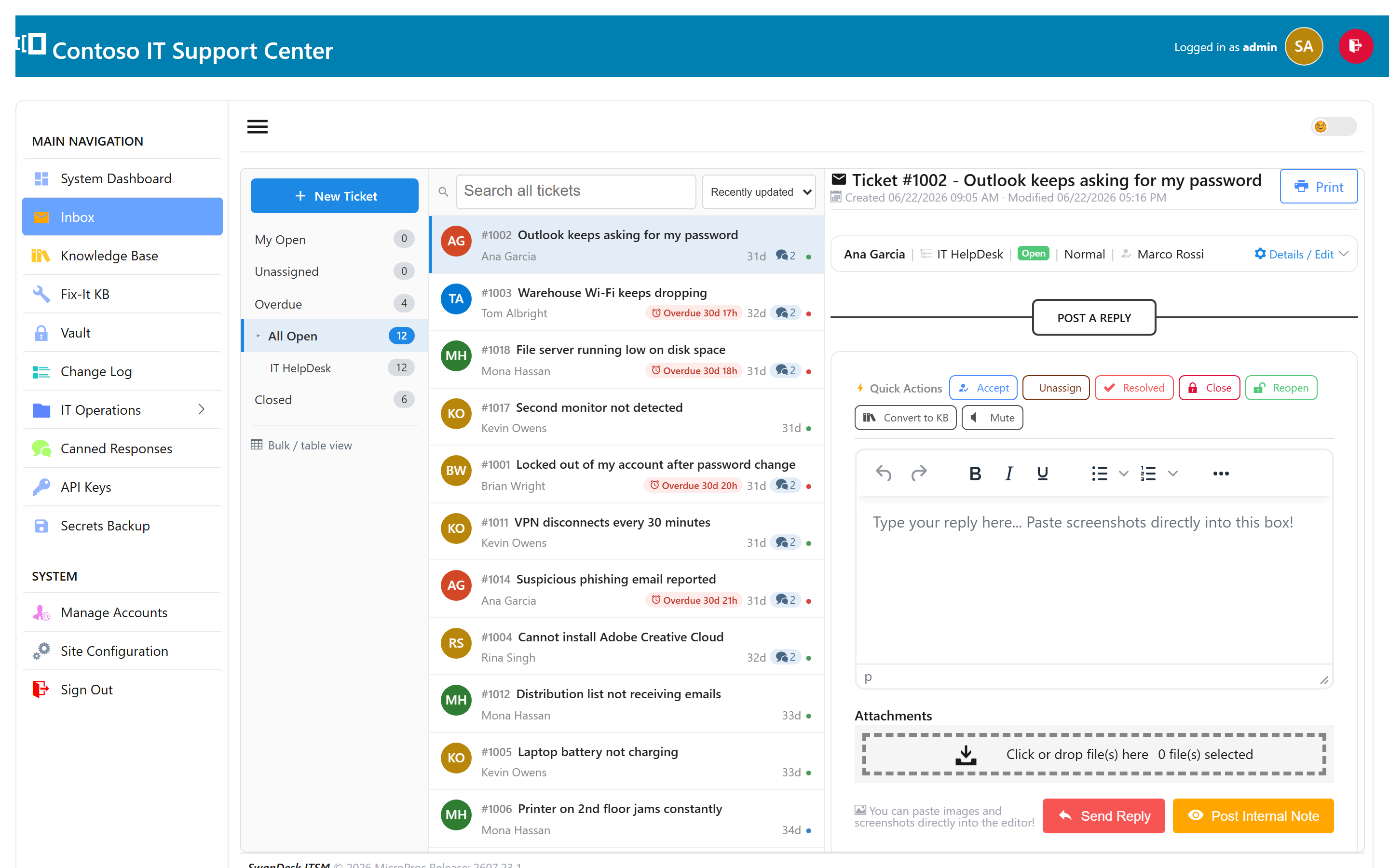The height and width of the screenshot is (868, 1389).
Task: Open Site Configuration
Action: (122, 651)
